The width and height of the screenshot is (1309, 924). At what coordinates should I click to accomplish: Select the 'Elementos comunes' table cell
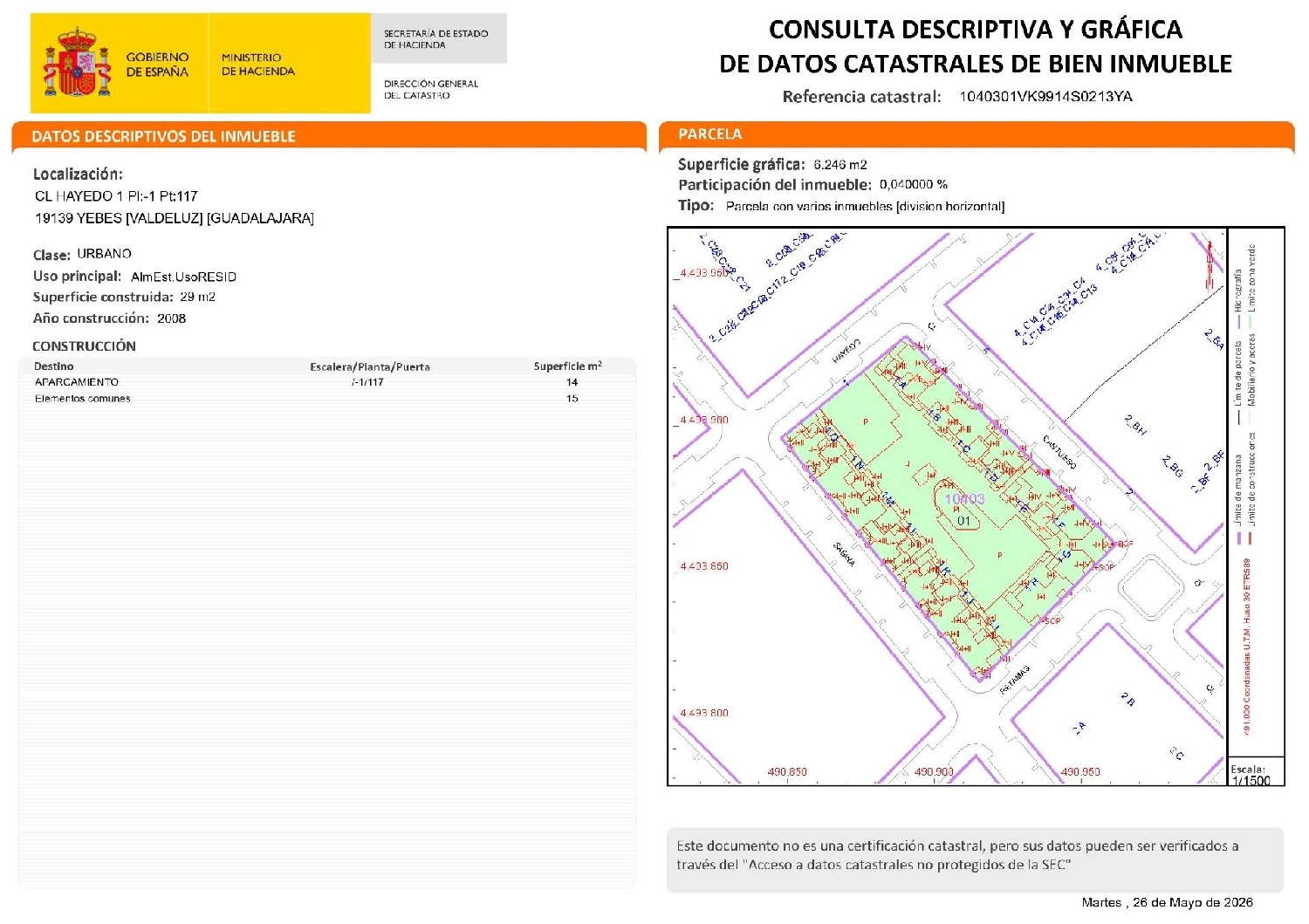82,399
